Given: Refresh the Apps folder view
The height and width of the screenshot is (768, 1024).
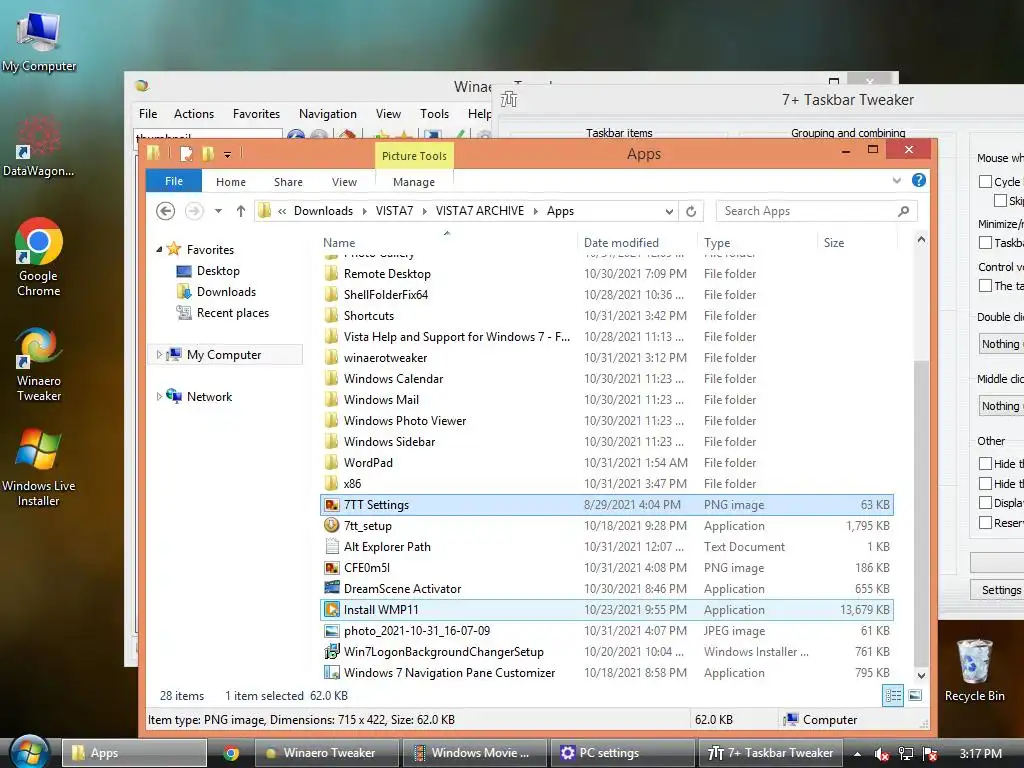Looking at the screenshot, I should [691, 211].
